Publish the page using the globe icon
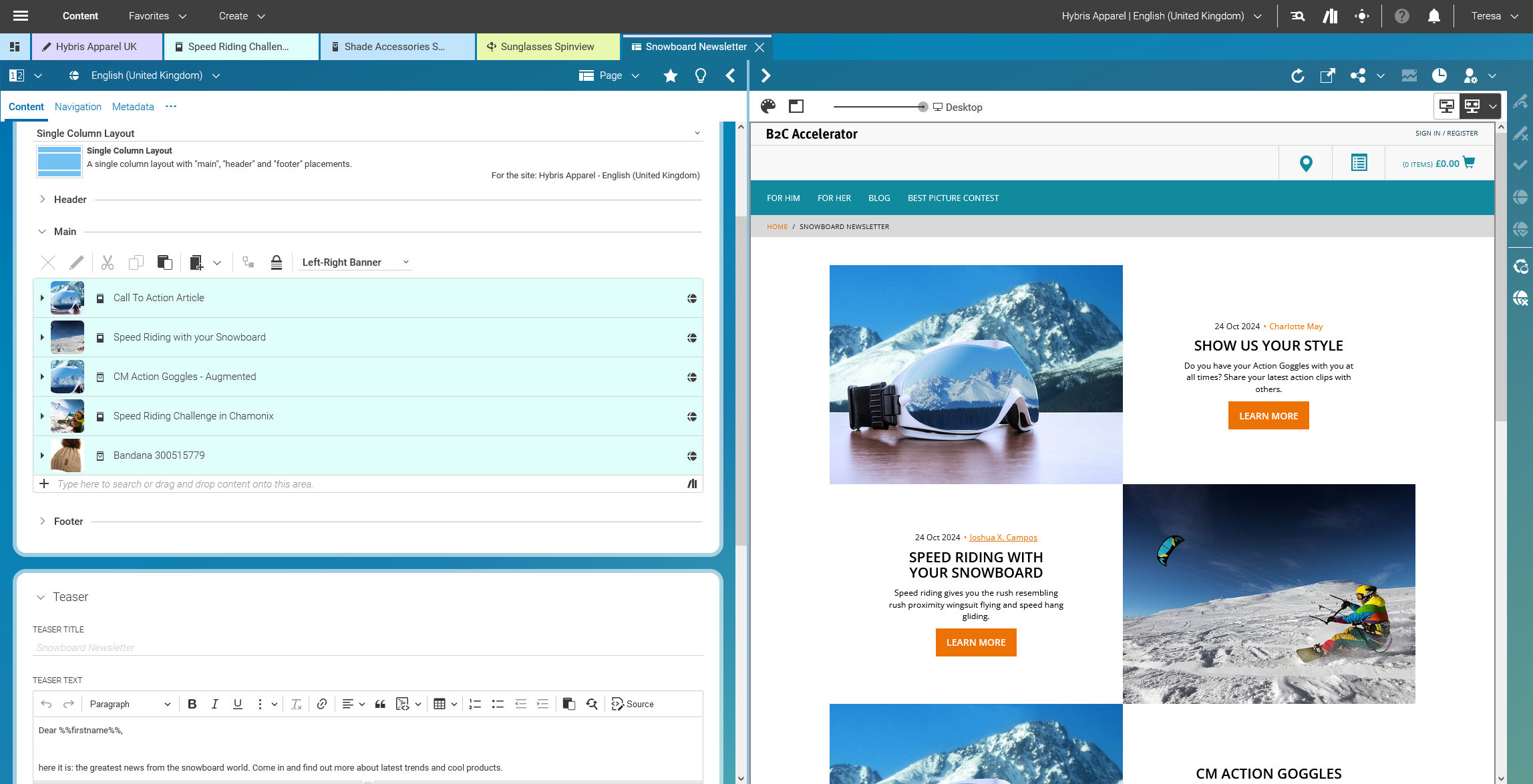This screenshot has height=784, width=1533. (x=1521, y=197)
